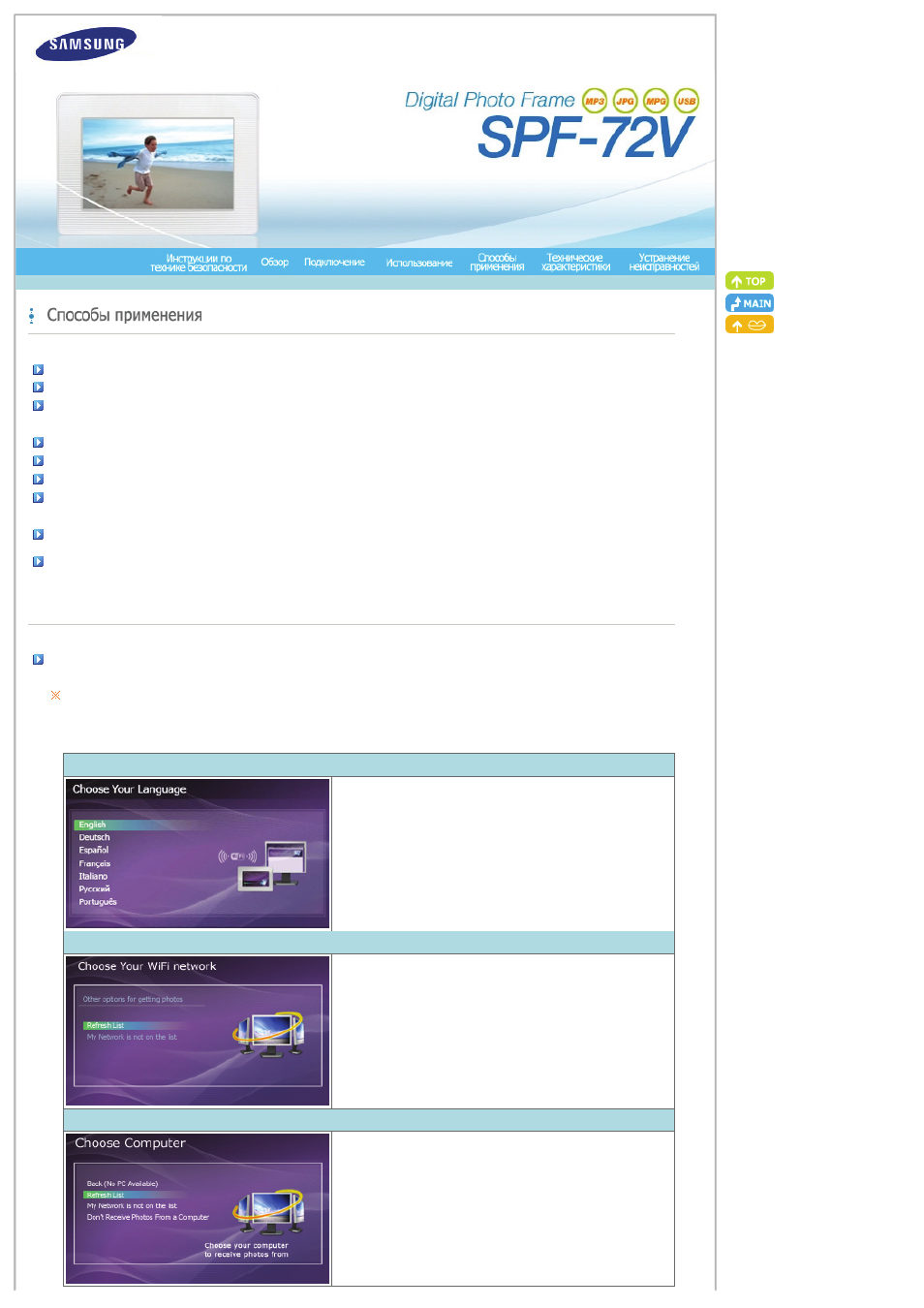The width and height of the screenshot is (924, 1308).
Task: Click the orange X note icon
Action: [x=56, y=695]
